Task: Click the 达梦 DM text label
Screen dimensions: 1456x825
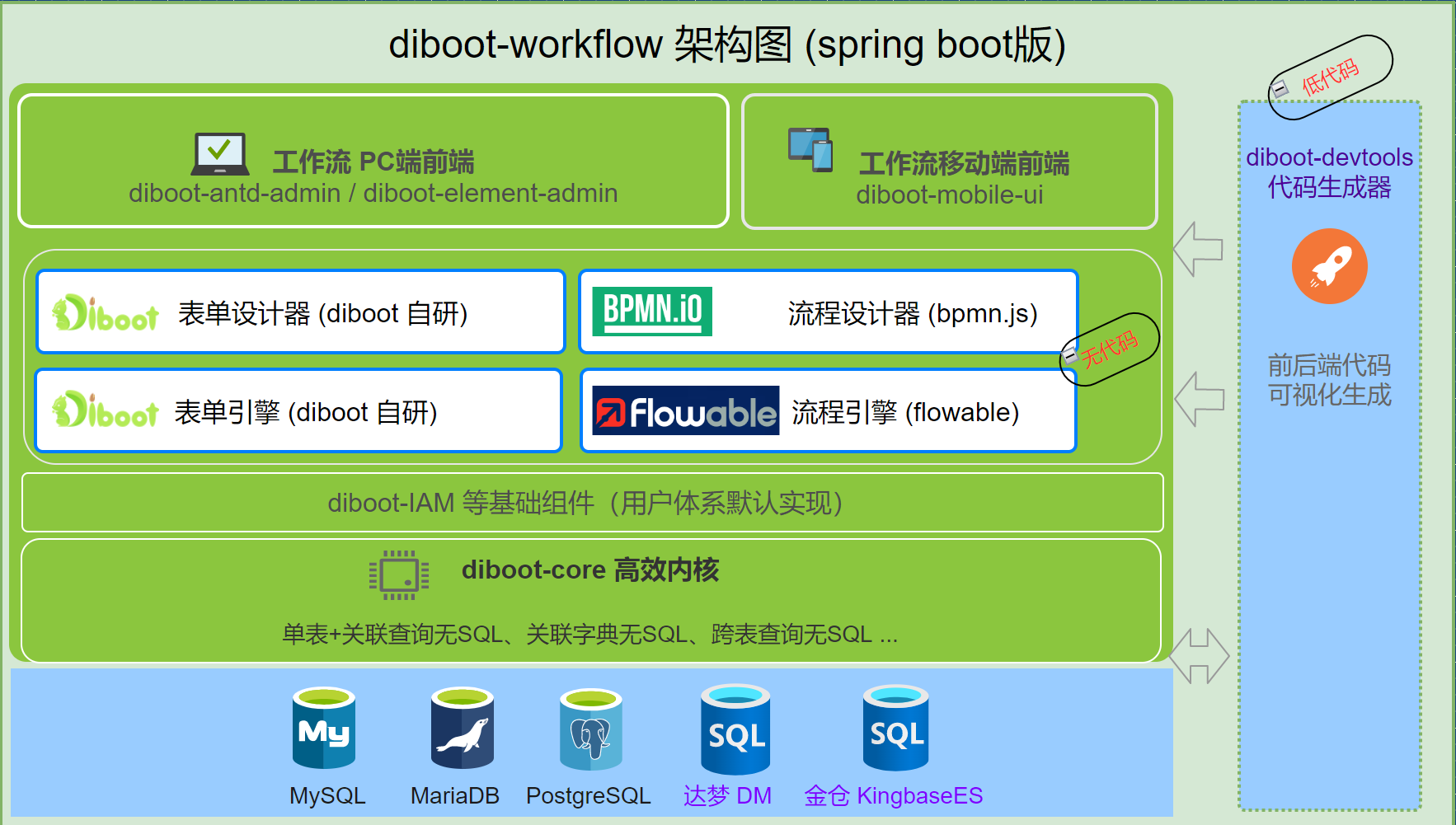Action: (x=728, y=795)
